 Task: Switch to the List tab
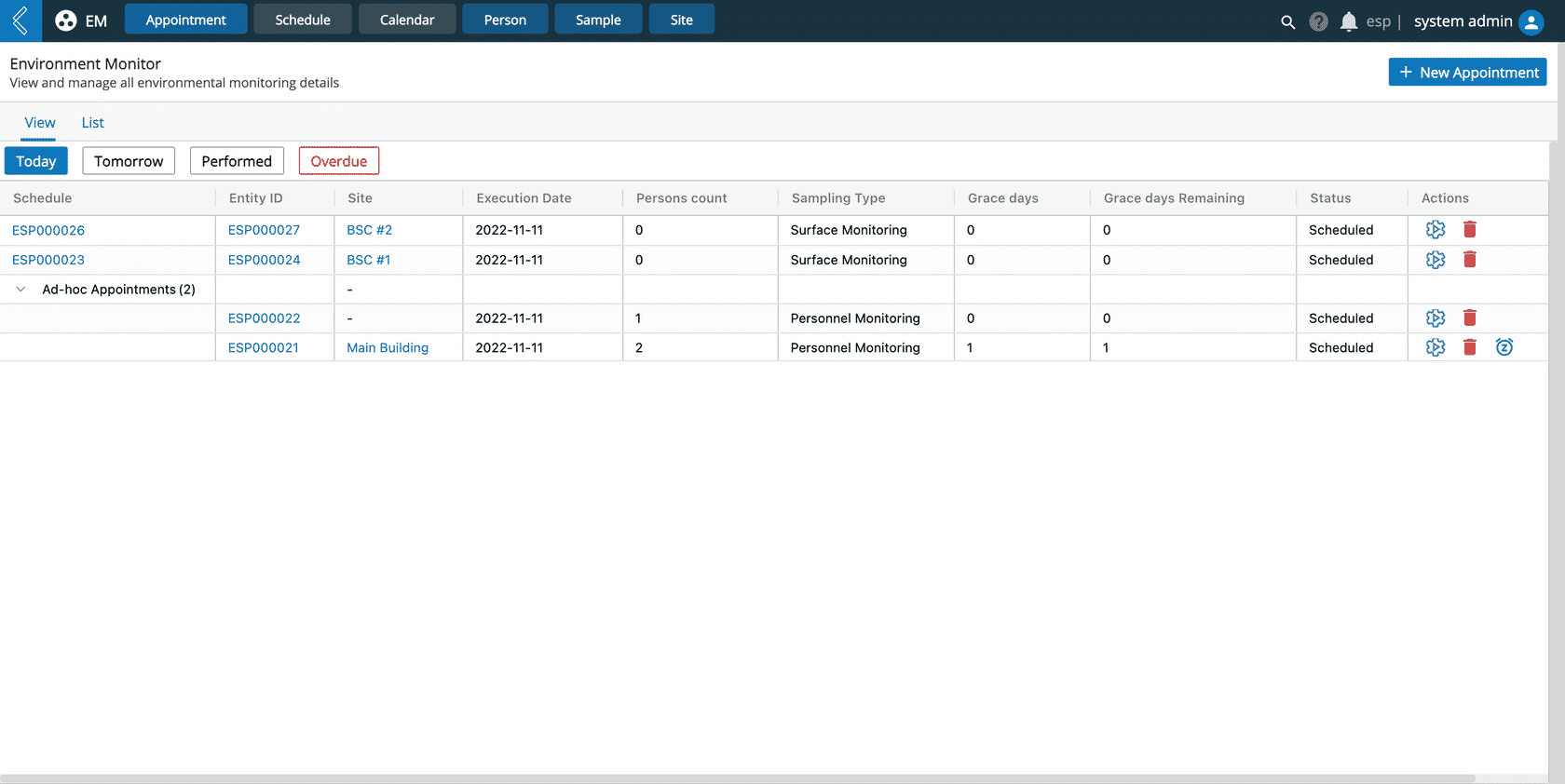pyautogui.click(x=92, y=123)
